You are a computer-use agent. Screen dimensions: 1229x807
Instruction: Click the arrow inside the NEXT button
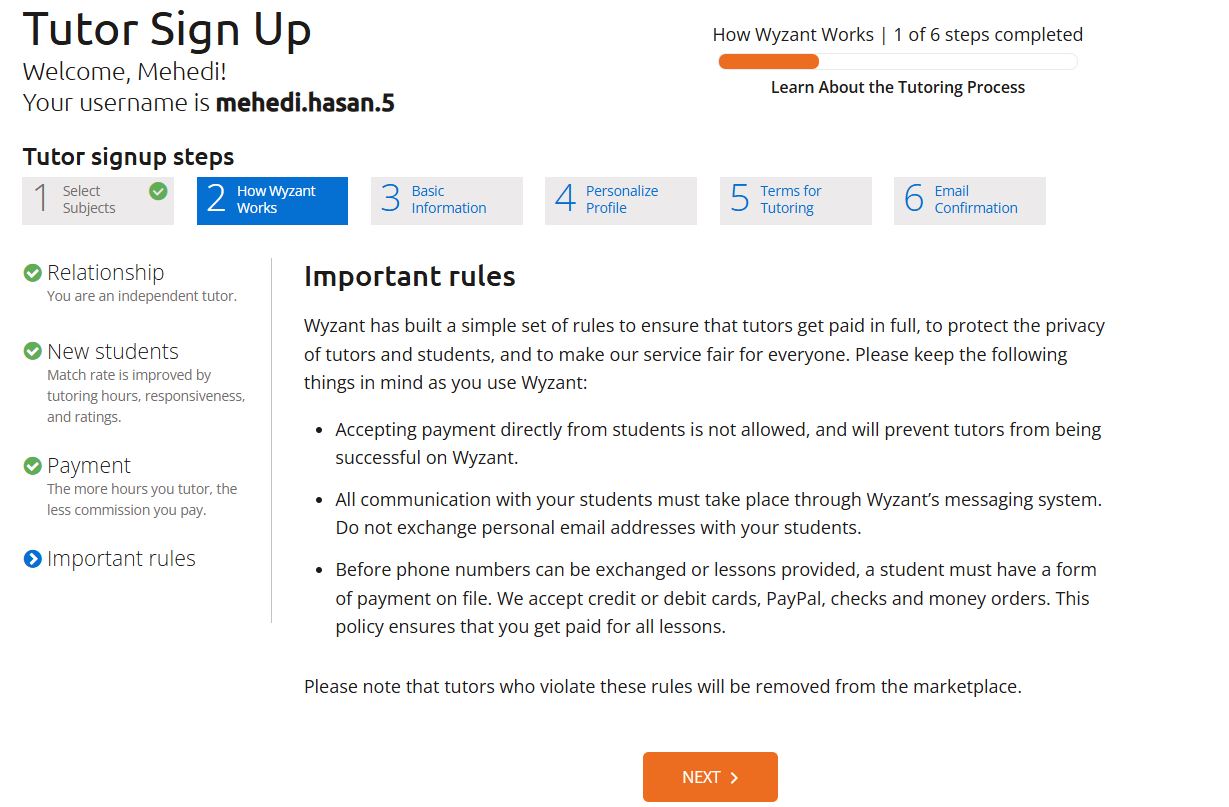pos(733,777)
